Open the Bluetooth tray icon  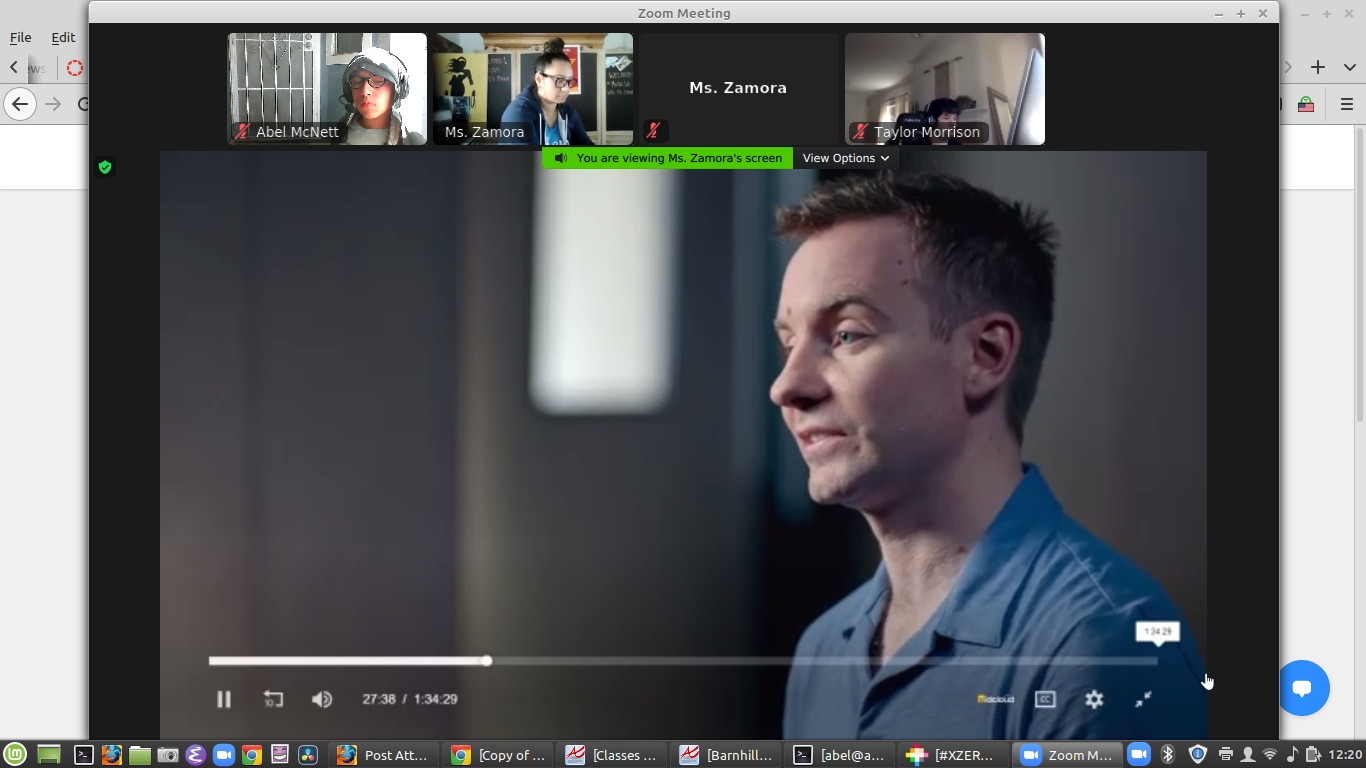(x=1167, y=754)
